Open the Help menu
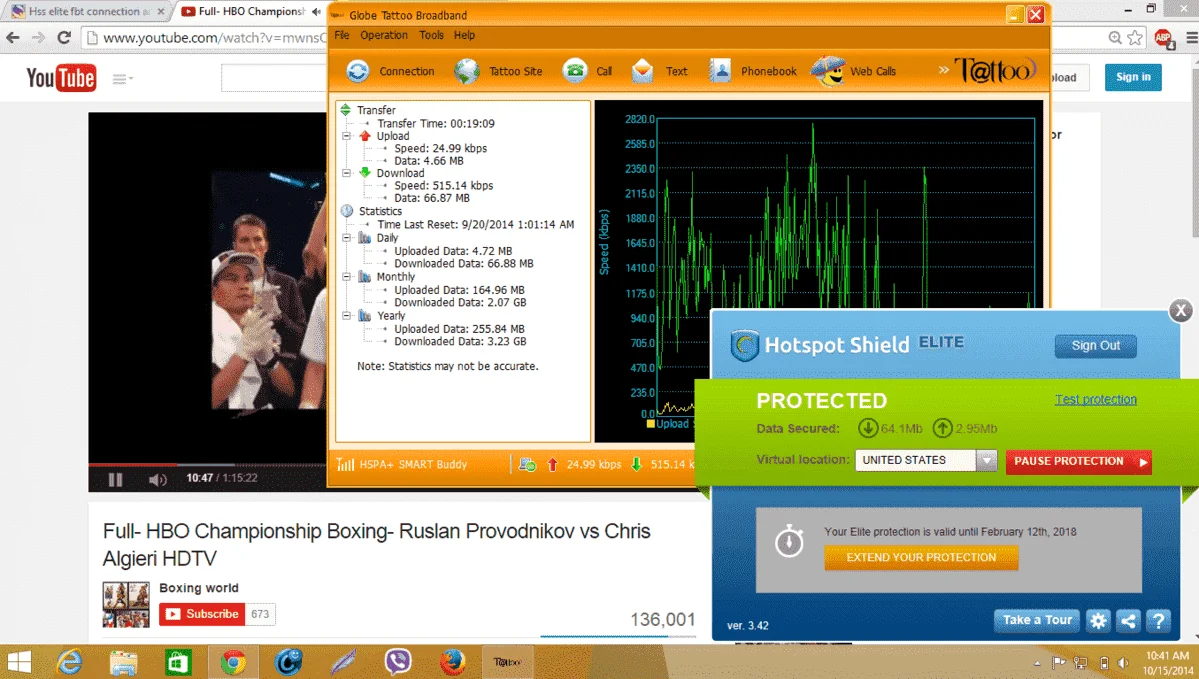This screenshot has width=1199, height=679. 464,35
